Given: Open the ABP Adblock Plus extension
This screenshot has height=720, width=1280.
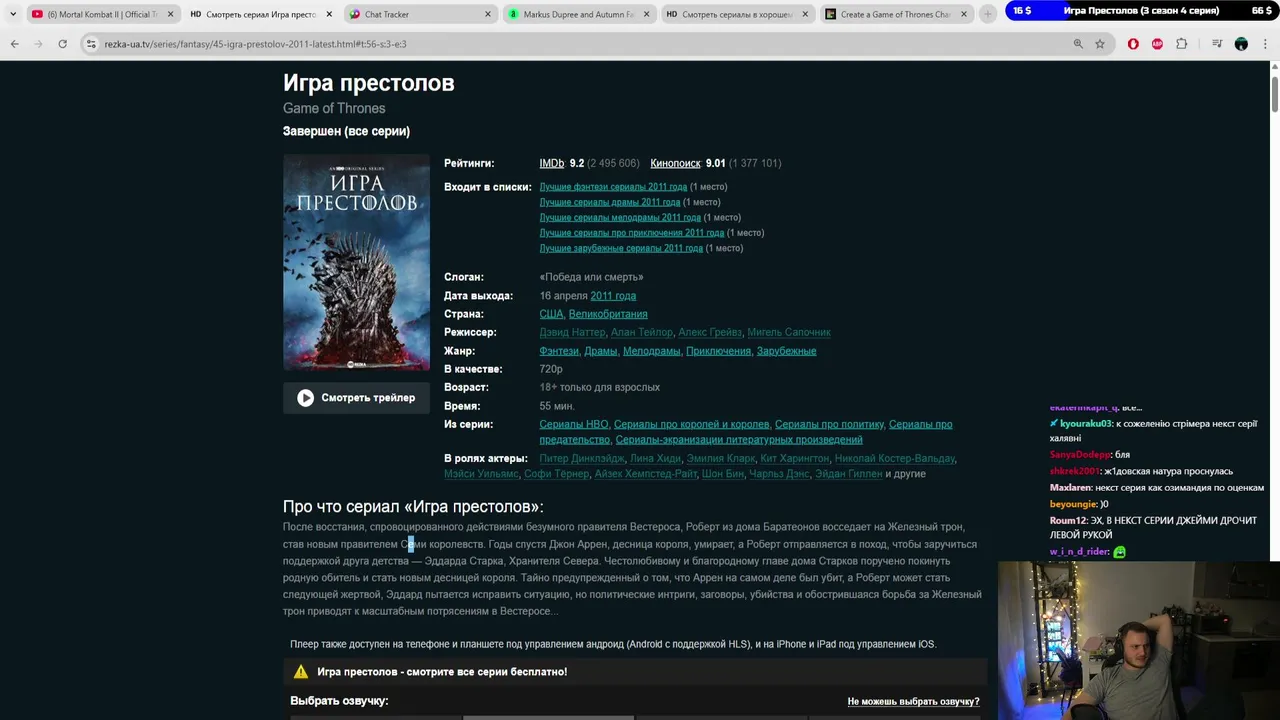Looking at the screenshot, I should (1157, 44).
